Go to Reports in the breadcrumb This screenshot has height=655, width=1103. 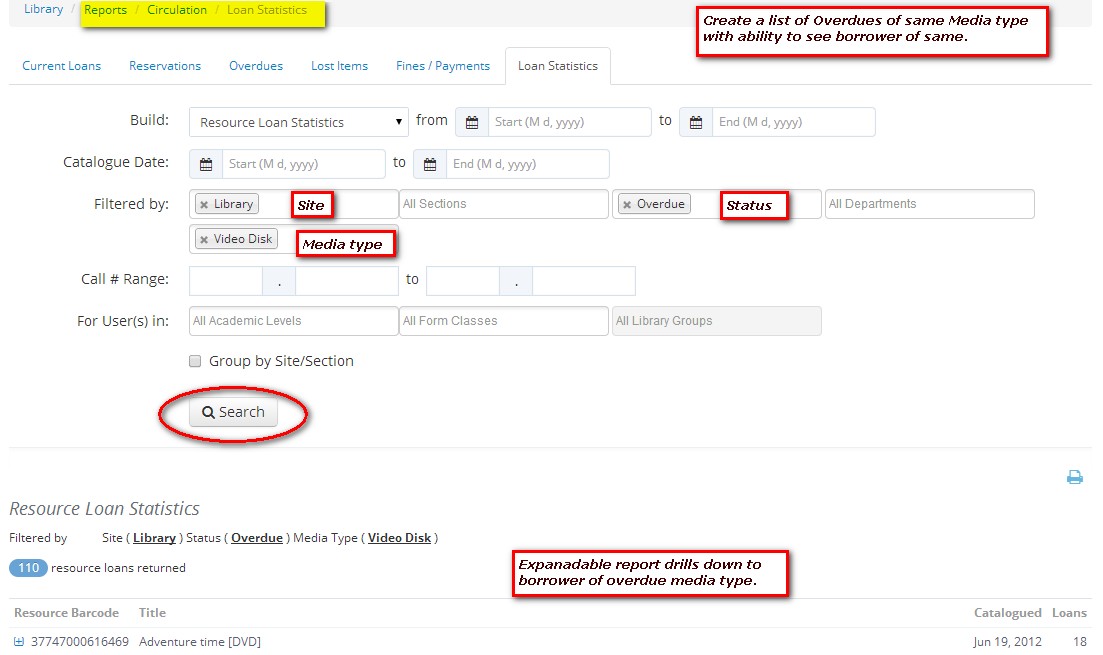pos(105,10)
